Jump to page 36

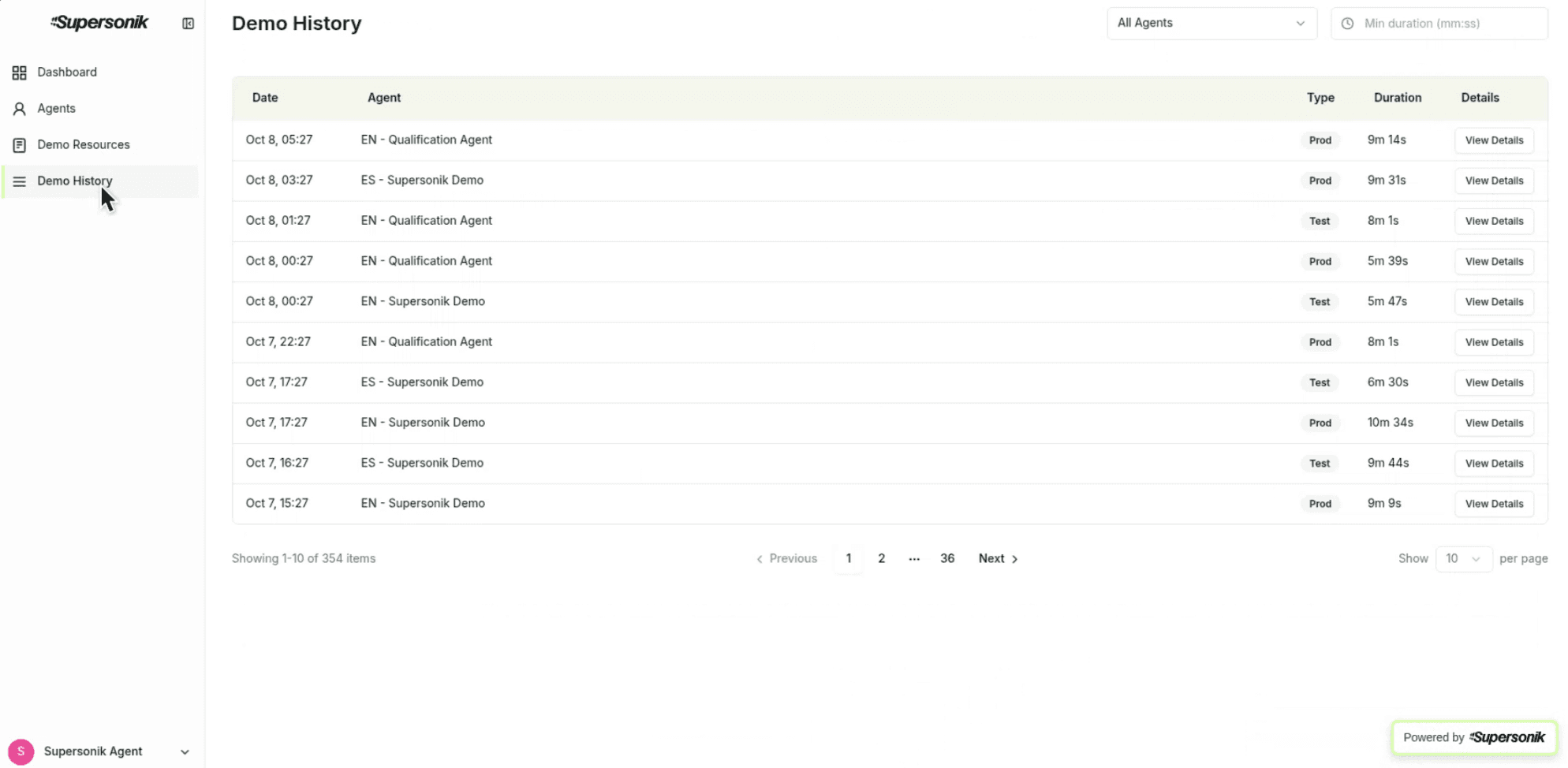coord(947,558)
